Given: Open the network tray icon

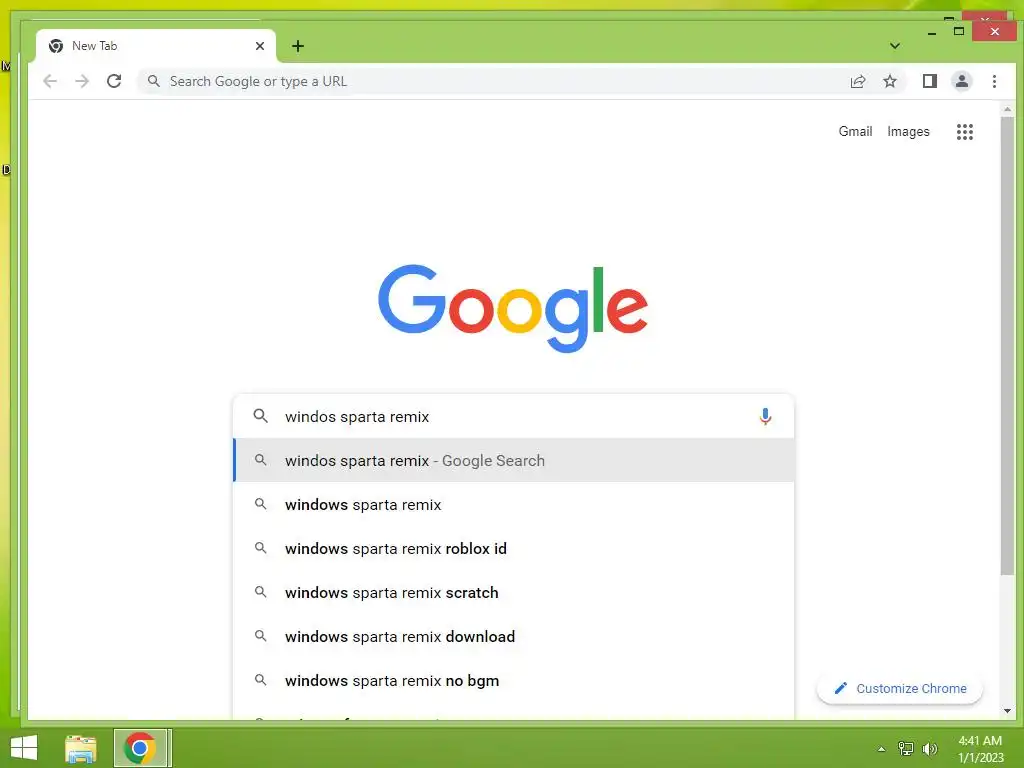Looking at the screenshot, I should (905, 749).
